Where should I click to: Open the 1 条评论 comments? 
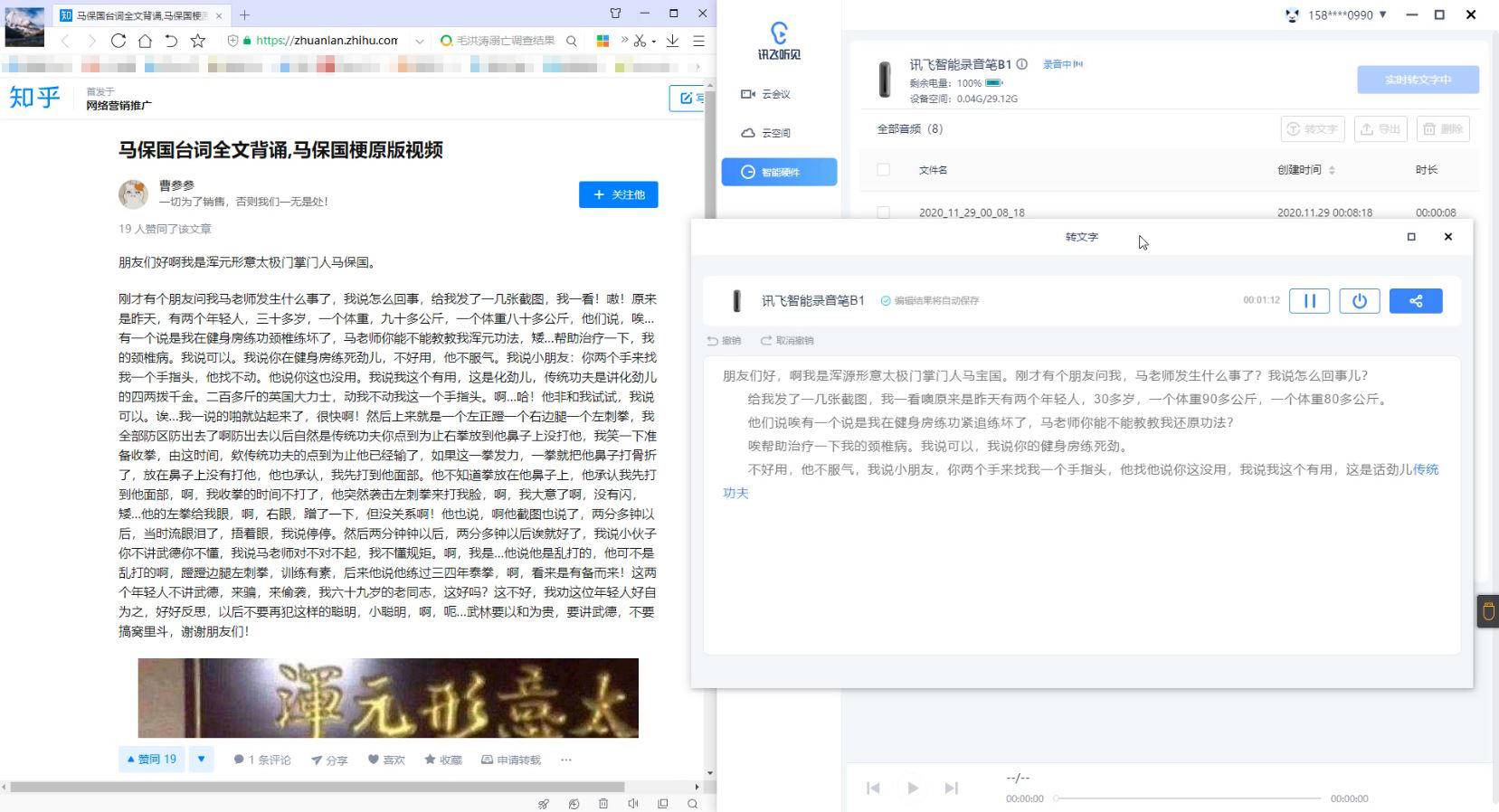point(262,760)
